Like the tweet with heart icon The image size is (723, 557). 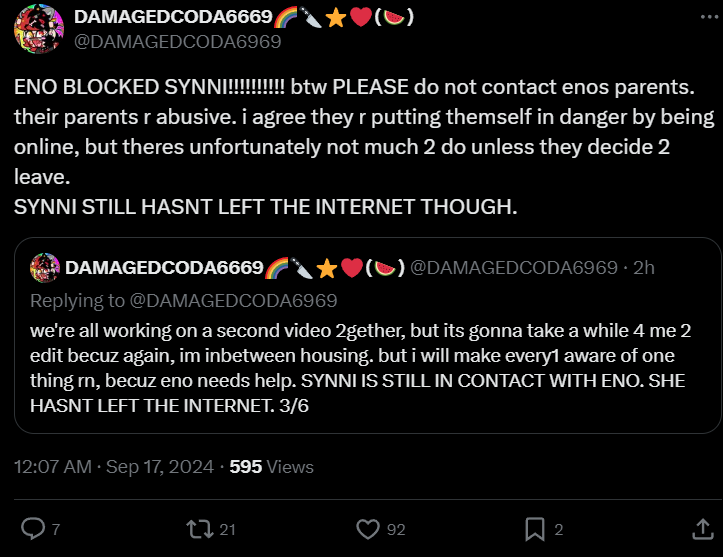(x=368, y=529)
